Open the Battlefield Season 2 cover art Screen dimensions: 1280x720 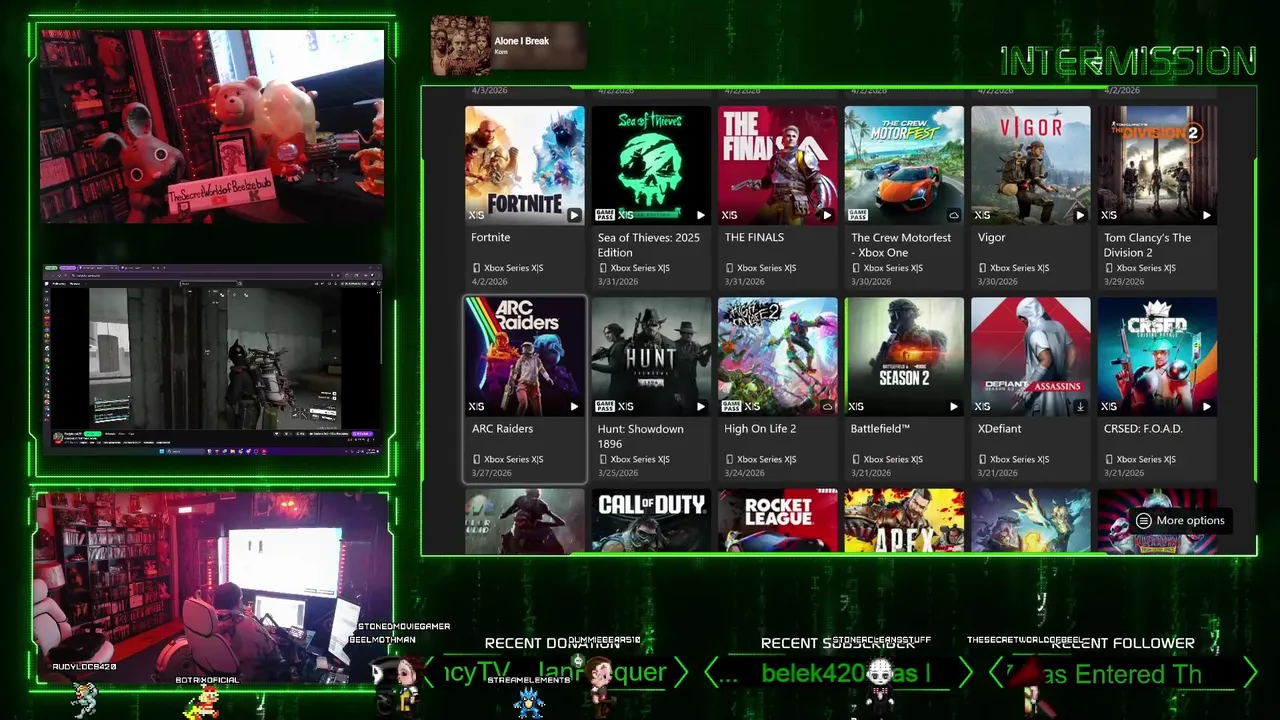coord(904,356)
